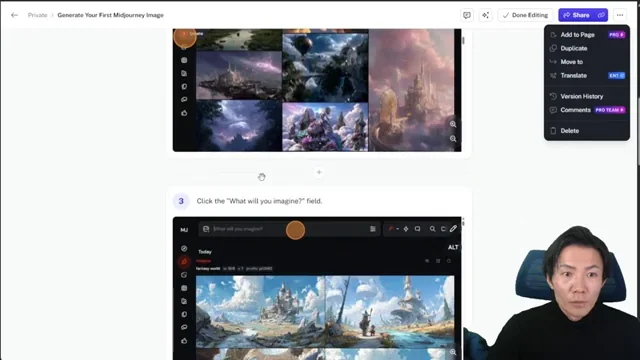640x360 pixels.
Task: Open Version History from the menu
Action: 587,96
